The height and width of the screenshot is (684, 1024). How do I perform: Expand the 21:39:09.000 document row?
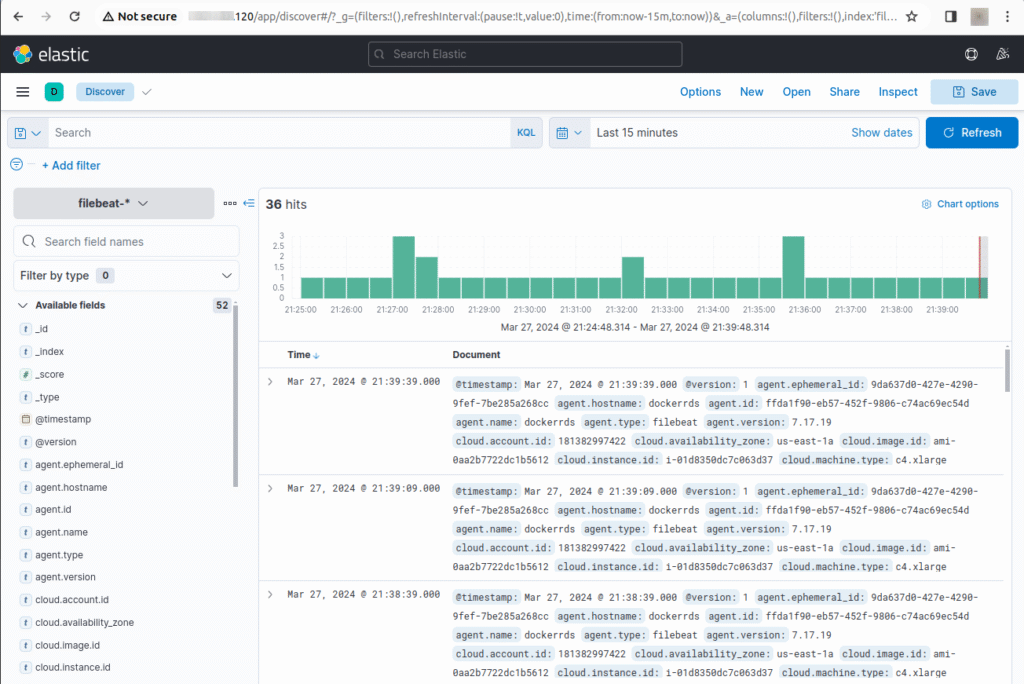tap(270, 488)
